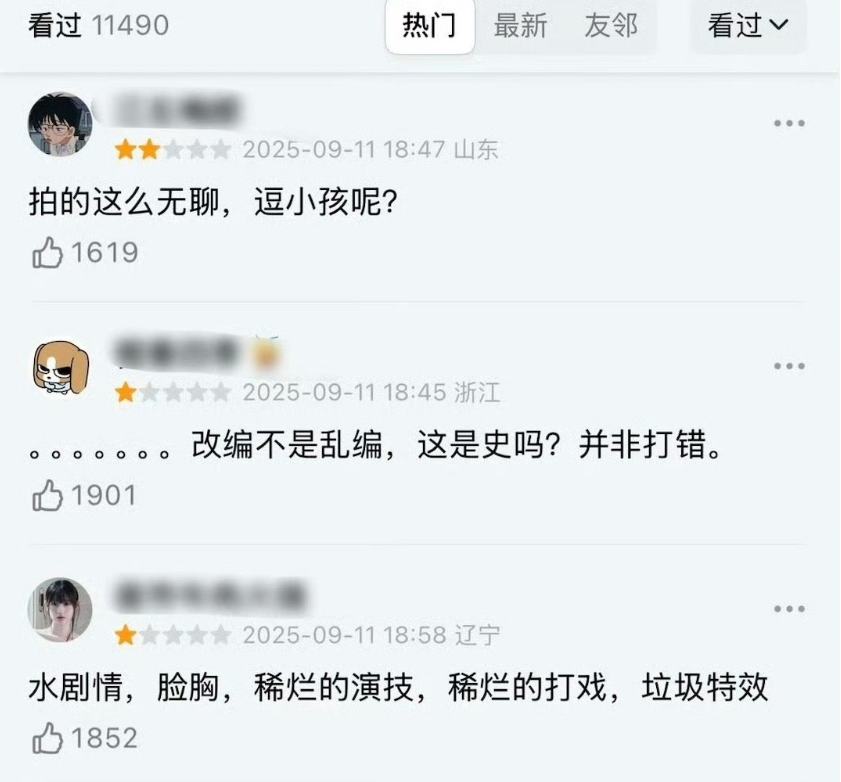Open the cartoon dog avatar profile
The height and width of the screenshot is (782, 841).
[x=61, y=368]
